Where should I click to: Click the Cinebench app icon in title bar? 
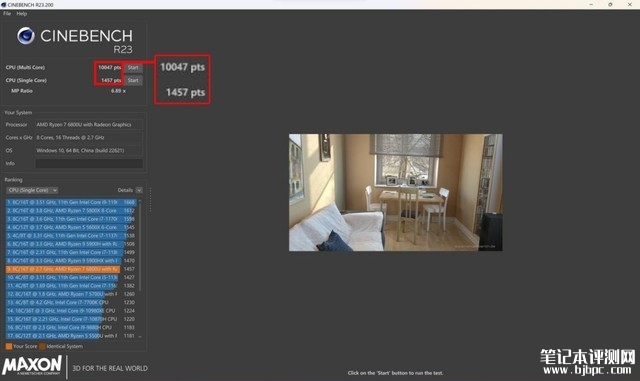(x=3, y=4)
